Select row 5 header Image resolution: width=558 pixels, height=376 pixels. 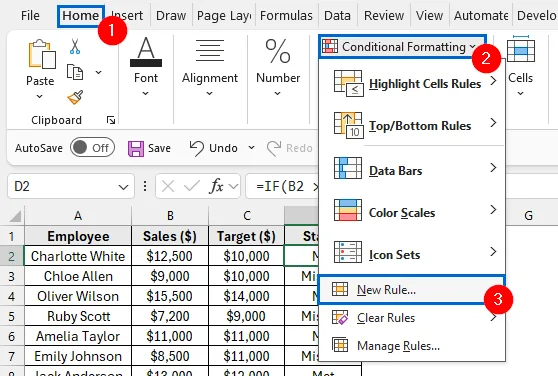coord(11,316)
